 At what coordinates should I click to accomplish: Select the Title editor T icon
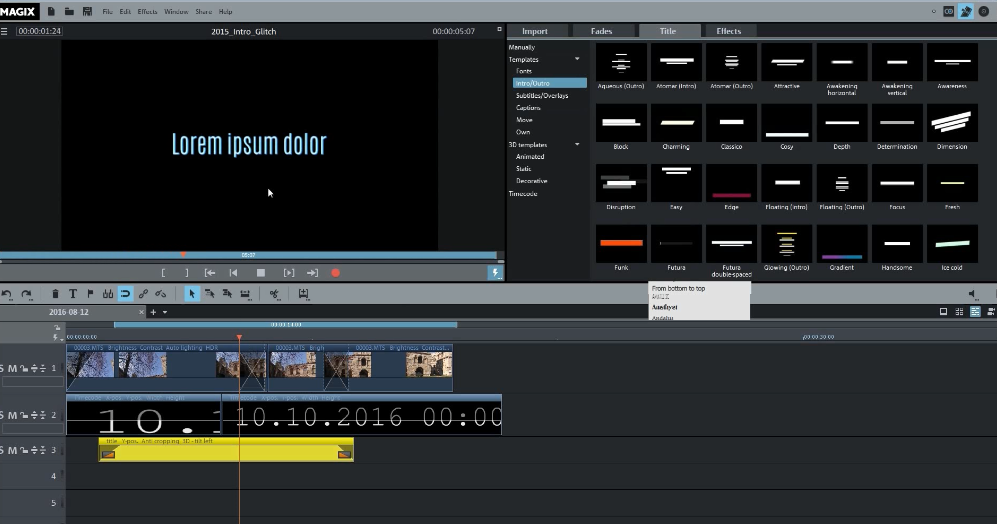coord(73,294)
